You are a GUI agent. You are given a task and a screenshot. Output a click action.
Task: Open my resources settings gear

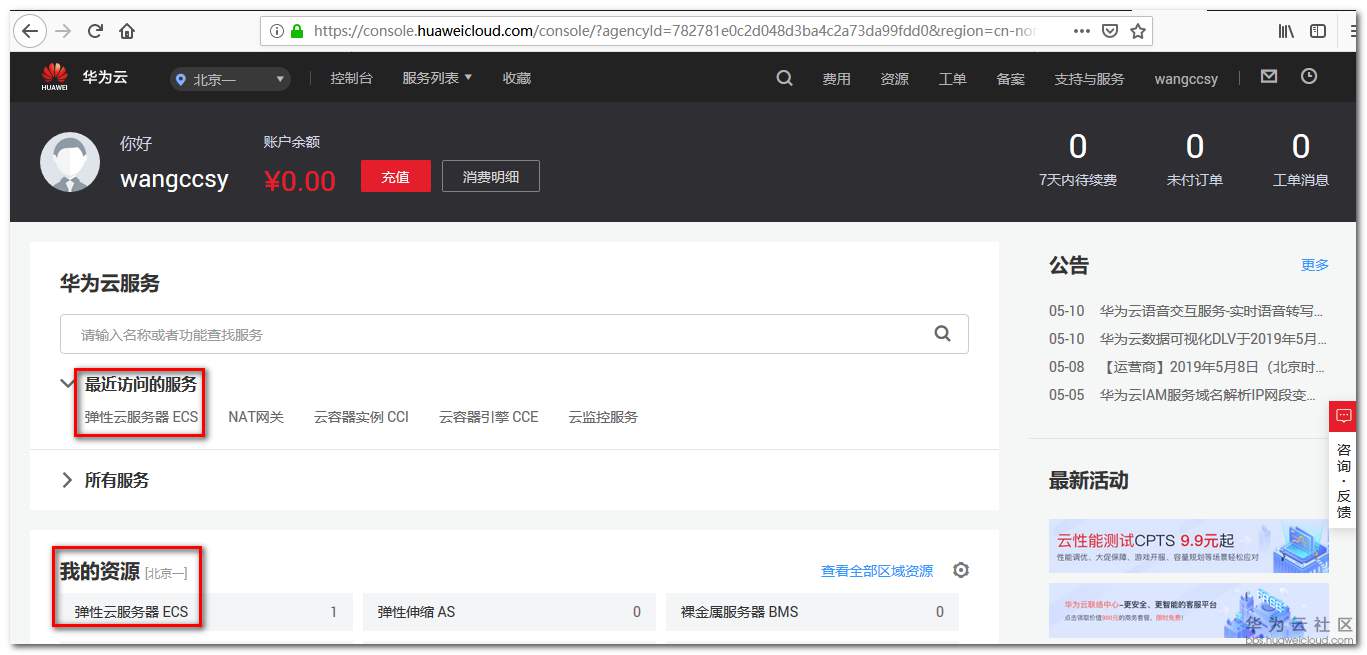click(961, 570)
